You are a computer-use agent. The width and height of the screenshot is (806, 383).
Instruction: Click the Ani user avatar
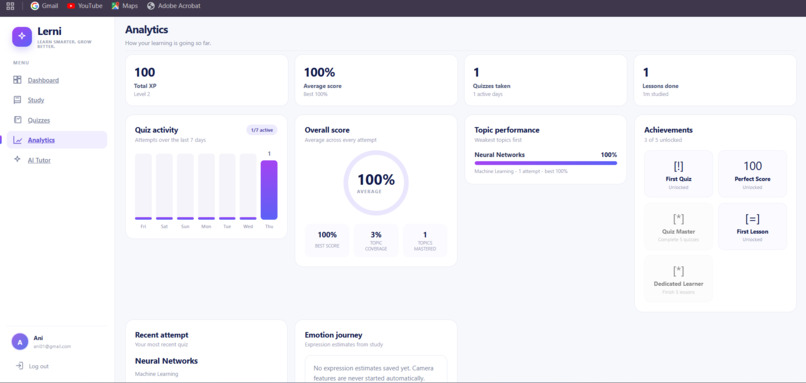pos(20,341)
